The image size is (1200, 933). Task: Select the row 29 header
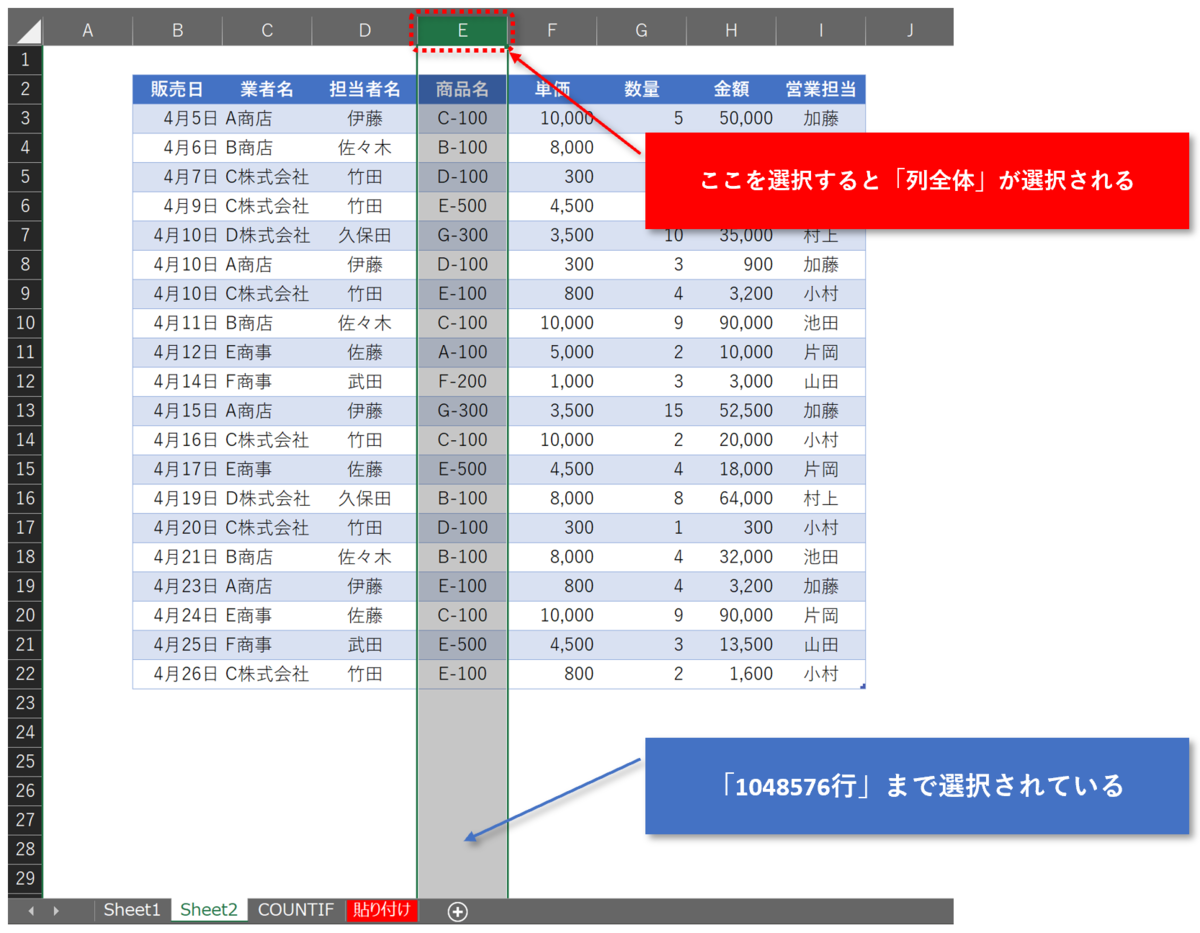[24, 878]
